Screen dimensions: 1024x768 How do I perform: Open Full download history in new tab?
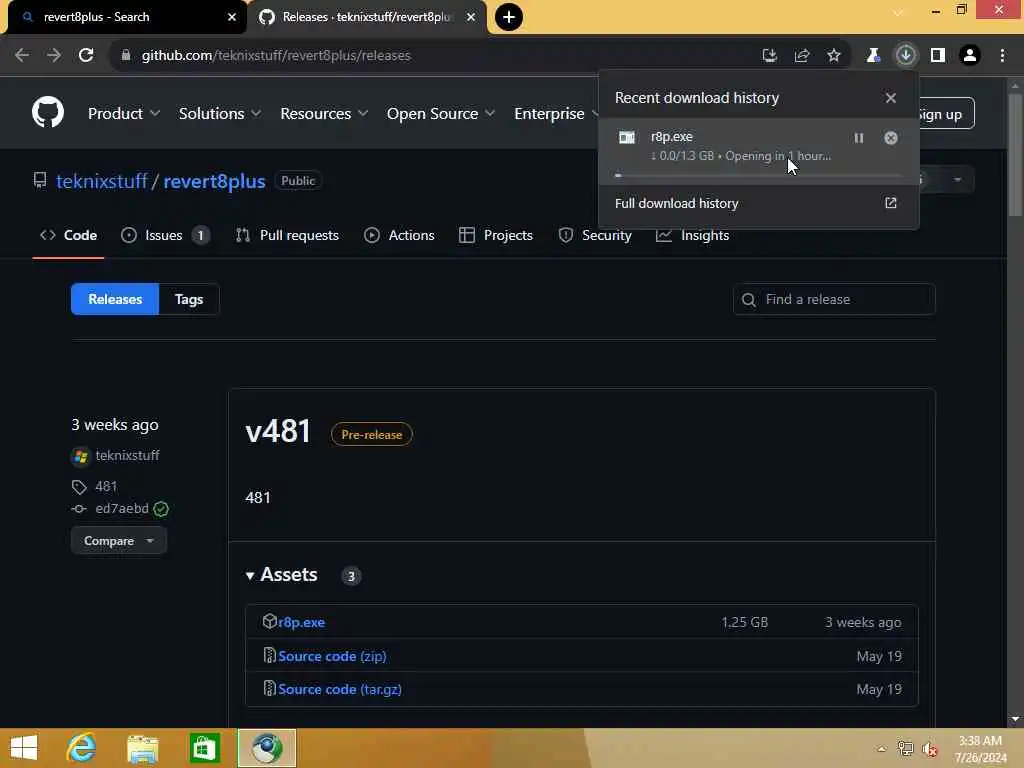pos(891,203)
